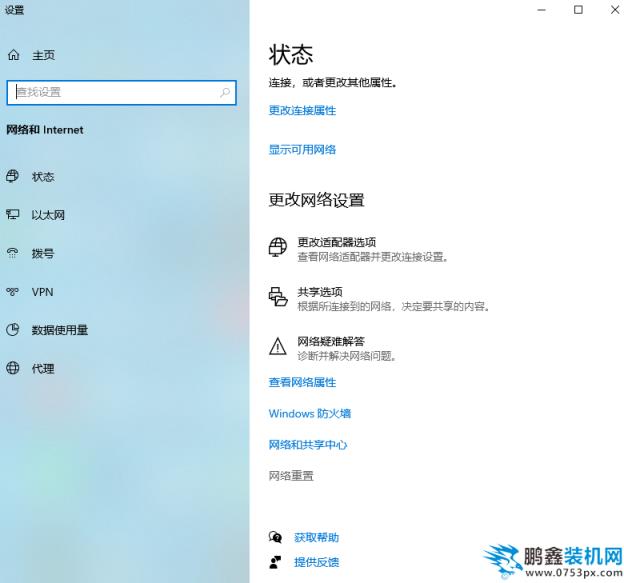Click the globe icon beside 代理
The height and width of the screenshot is (583, 624).
12,368
